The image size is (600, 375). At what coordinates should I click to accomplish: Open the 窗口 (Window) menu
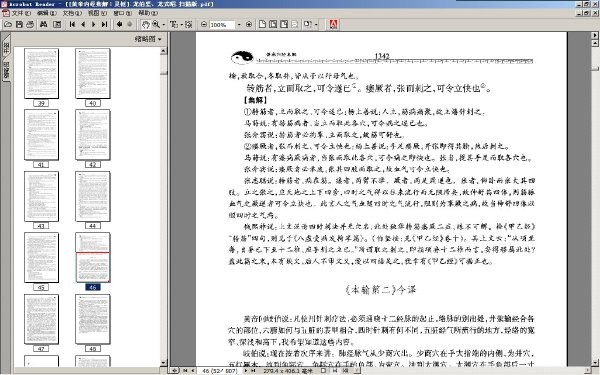click(122, 13)
